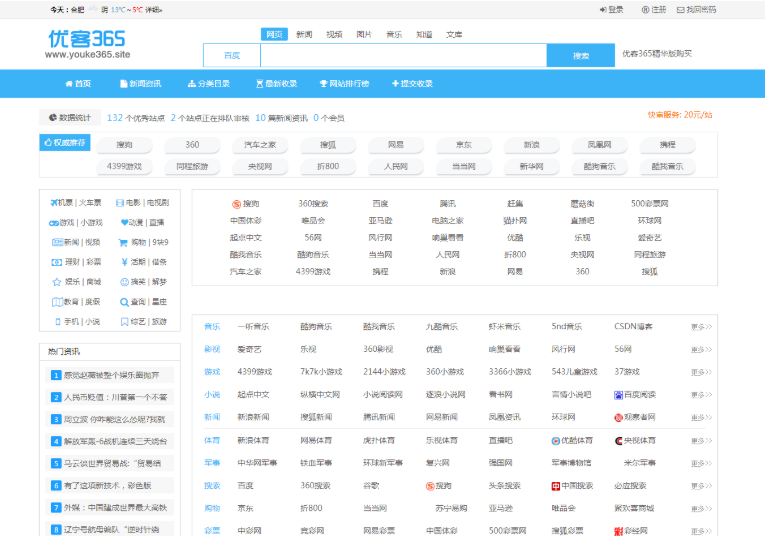Expand 更多>> in the 影视 row

pyautogui.click(x=701, y=350)
